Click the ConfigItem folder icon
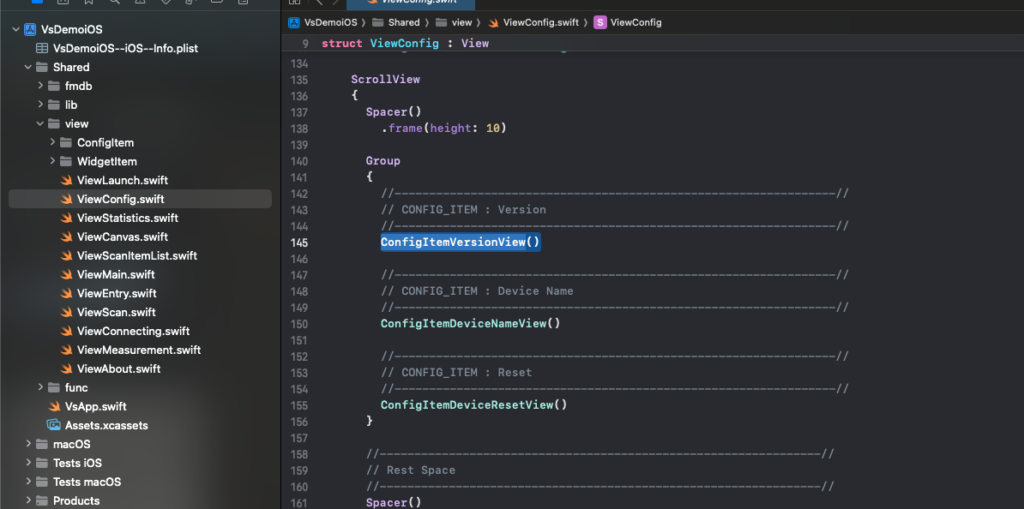Image resolution: width=1024 pixels, height=509 pixels. click(x=66, y=143)
